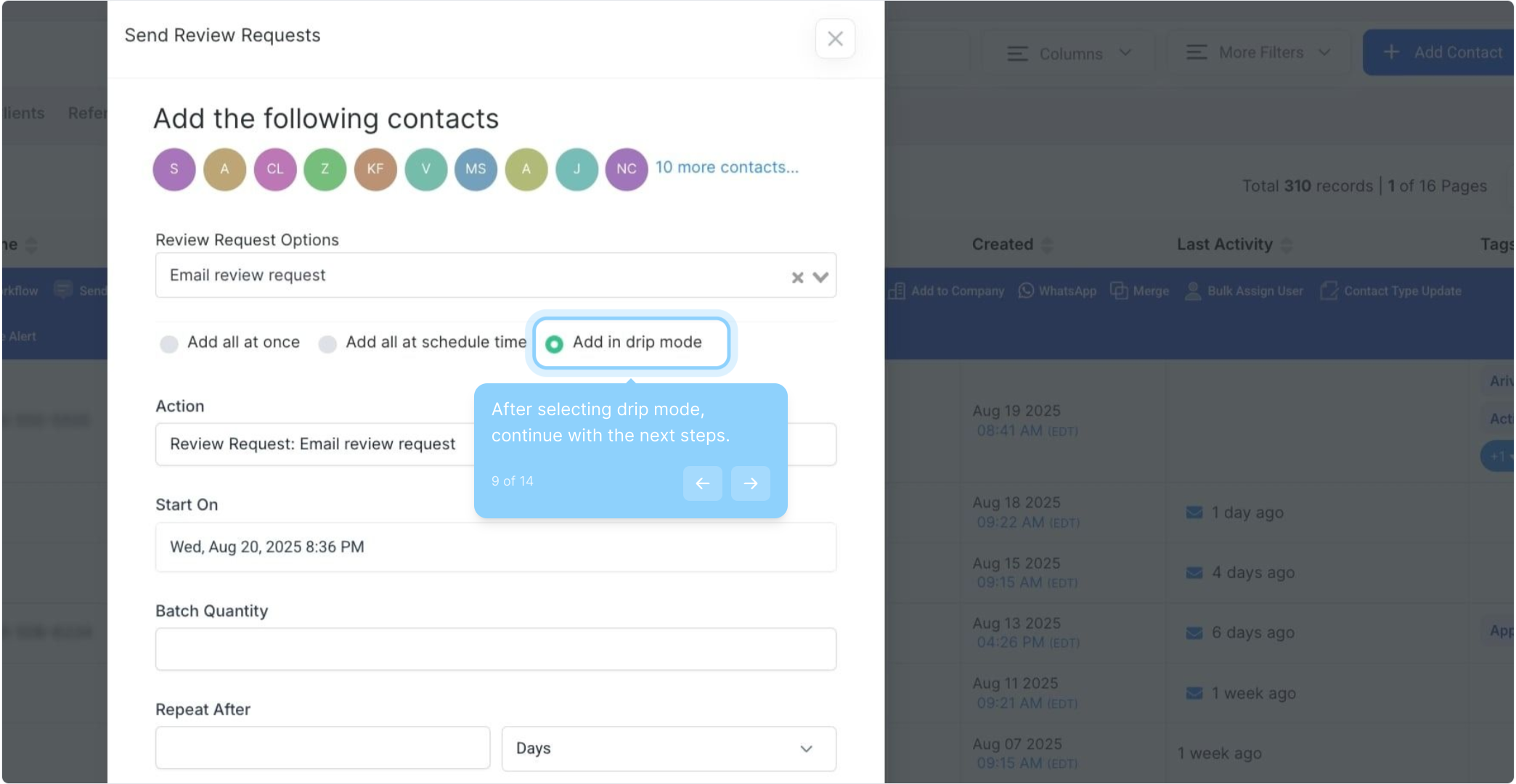This screenshot has width=1516, height=784.
Task: Click the Batch Quantity input field
Action: pos(495,649)
